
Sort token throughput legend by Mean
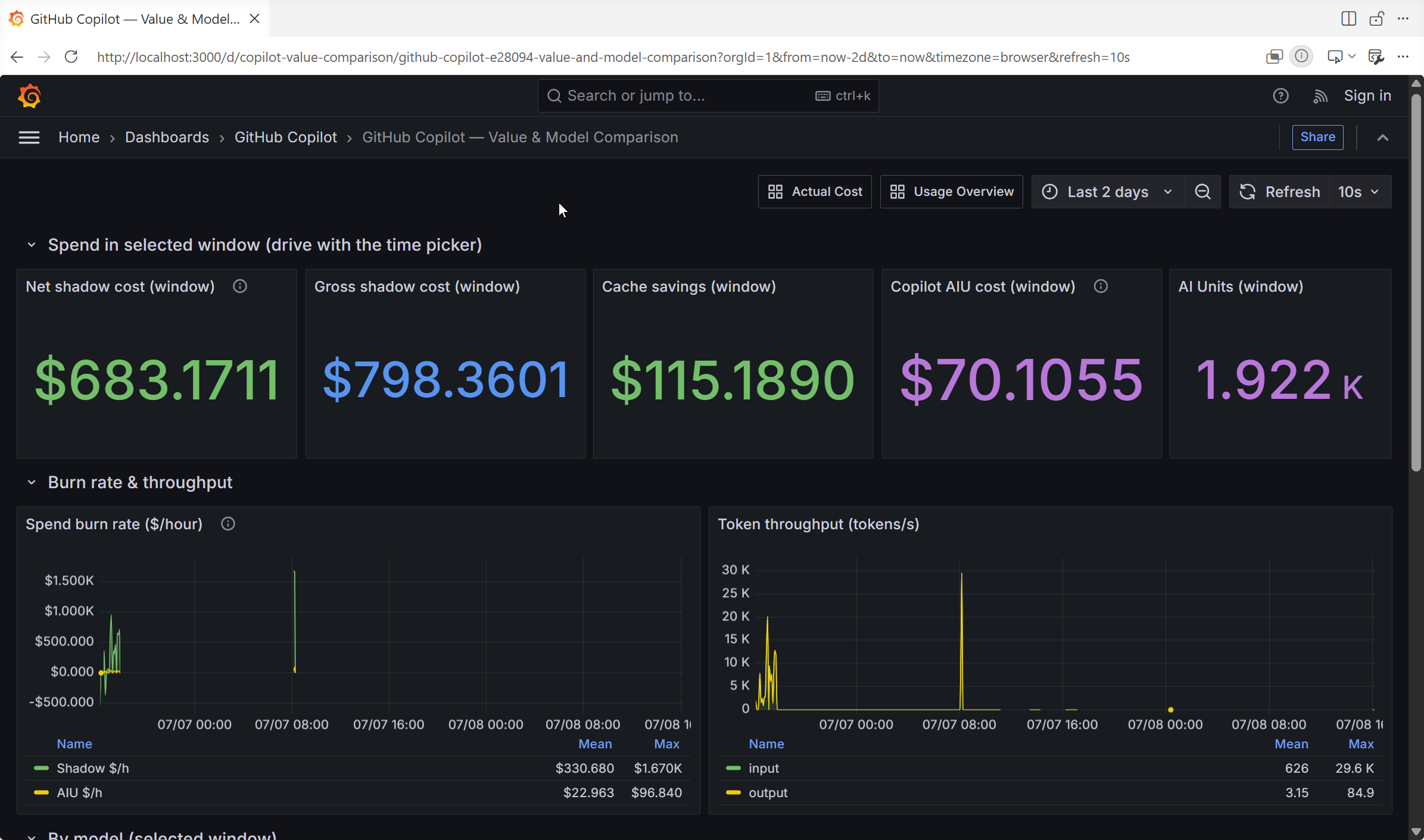1291,744
